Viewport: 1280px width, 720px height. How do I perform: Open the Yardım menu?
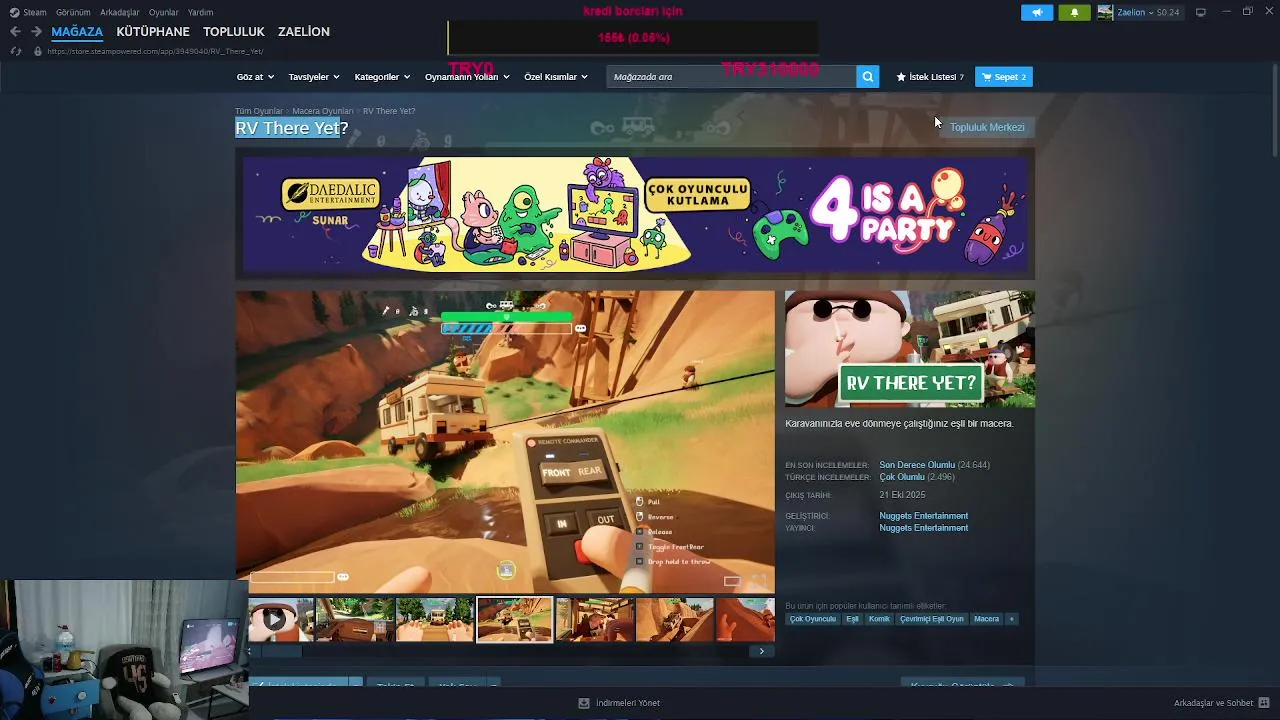[201, 12]
